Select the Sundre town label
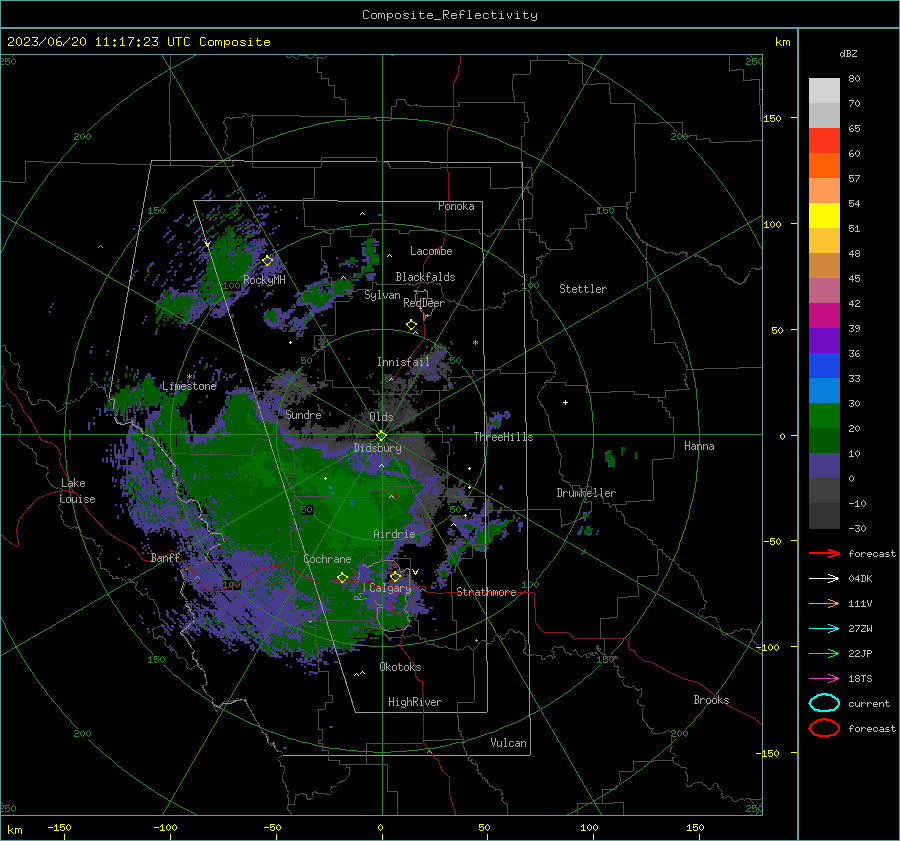900x841 pixels. (303, 414)
